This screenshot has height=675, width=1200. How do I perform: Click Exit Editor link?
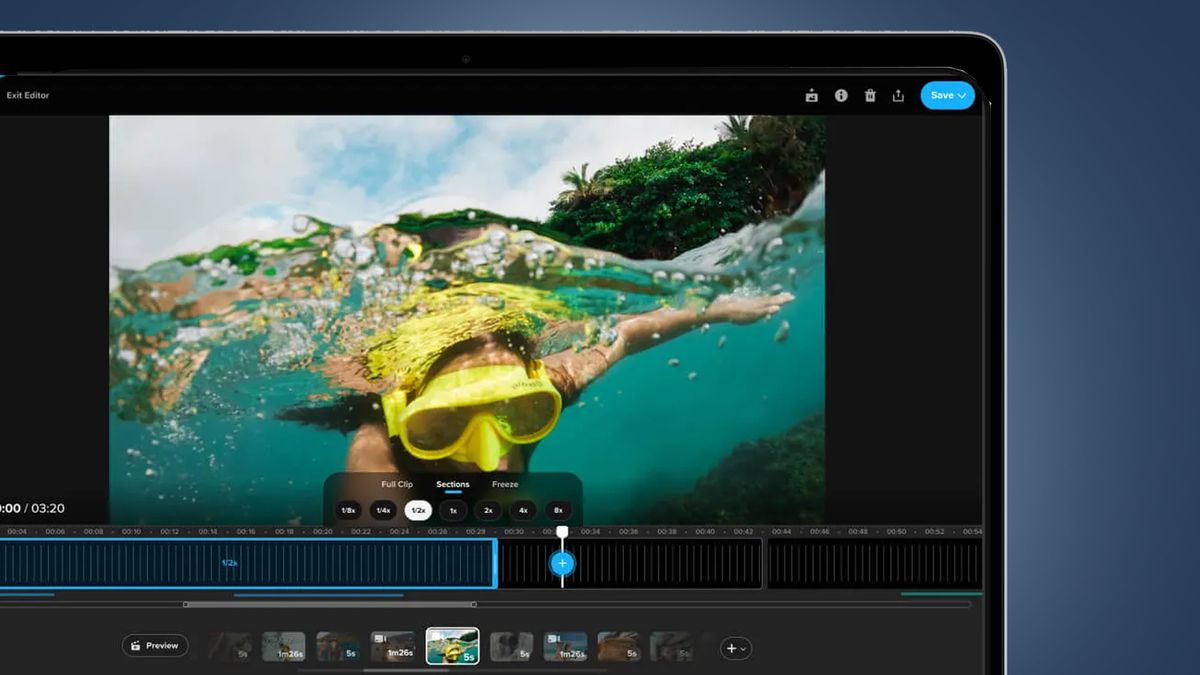[x=28, y=96]
